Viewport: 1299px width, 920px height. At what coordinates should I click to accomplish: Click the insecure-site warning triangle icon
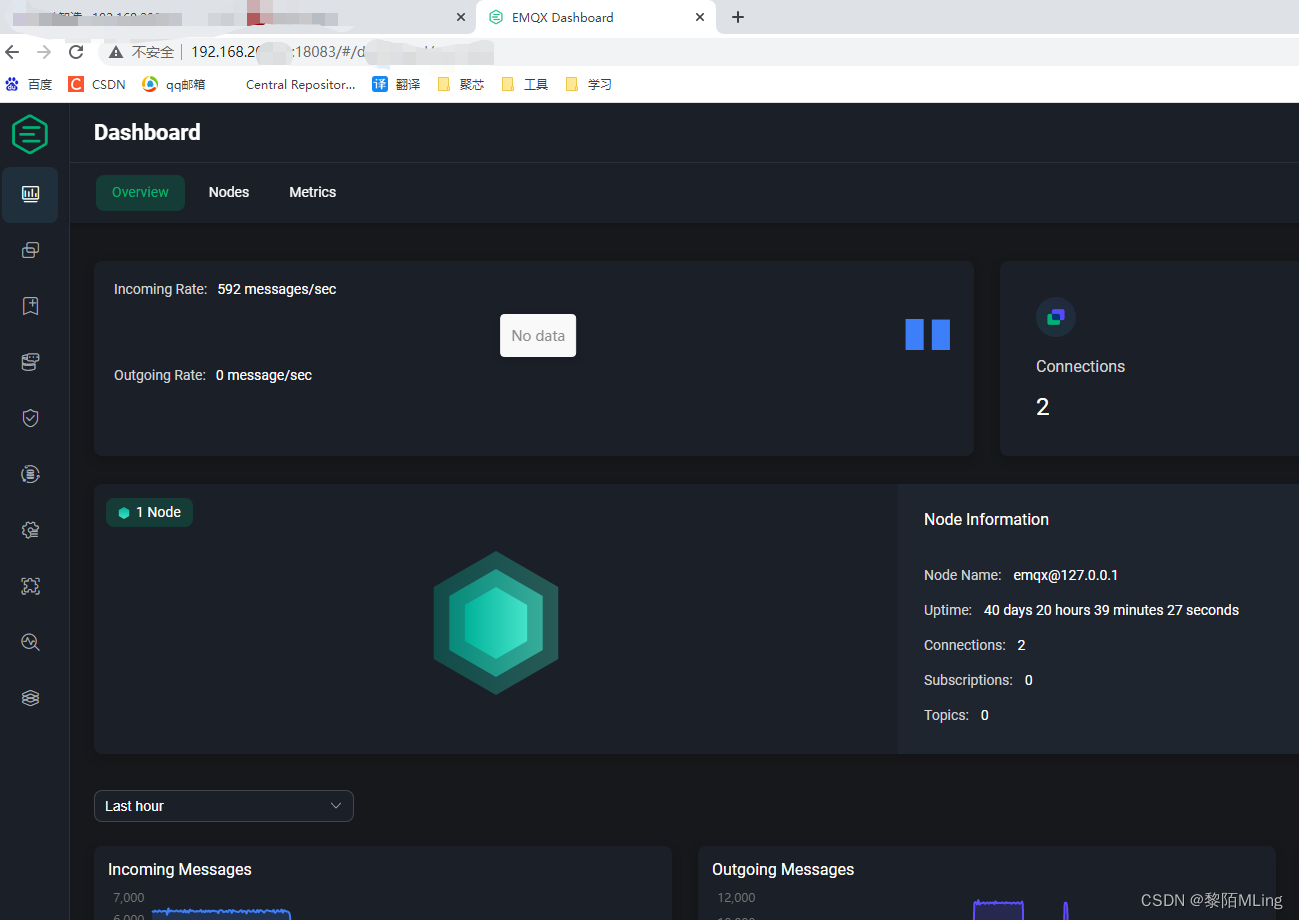(117, 52)
